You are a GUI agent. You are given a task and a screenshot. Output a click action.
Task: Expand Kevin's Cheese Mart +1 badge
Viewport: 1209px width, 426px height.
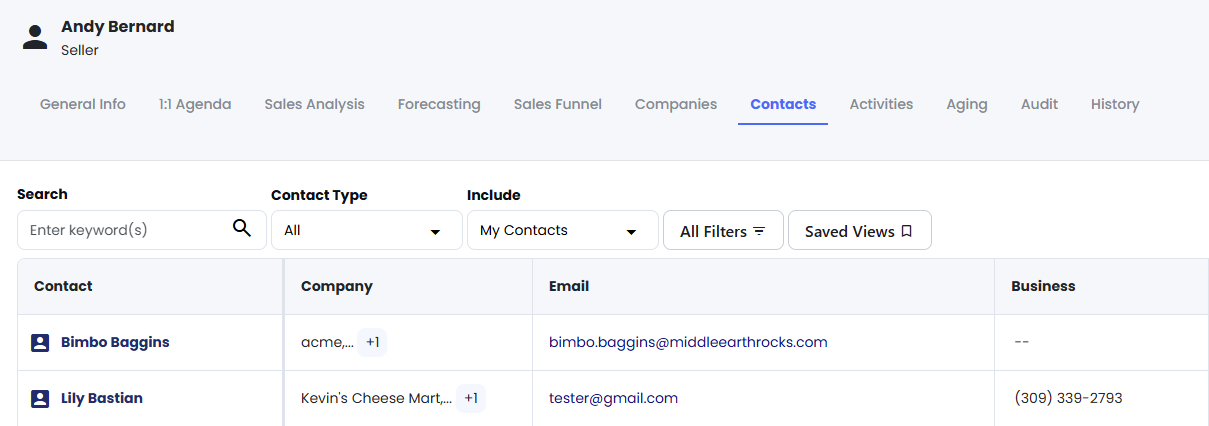(471, 398)
